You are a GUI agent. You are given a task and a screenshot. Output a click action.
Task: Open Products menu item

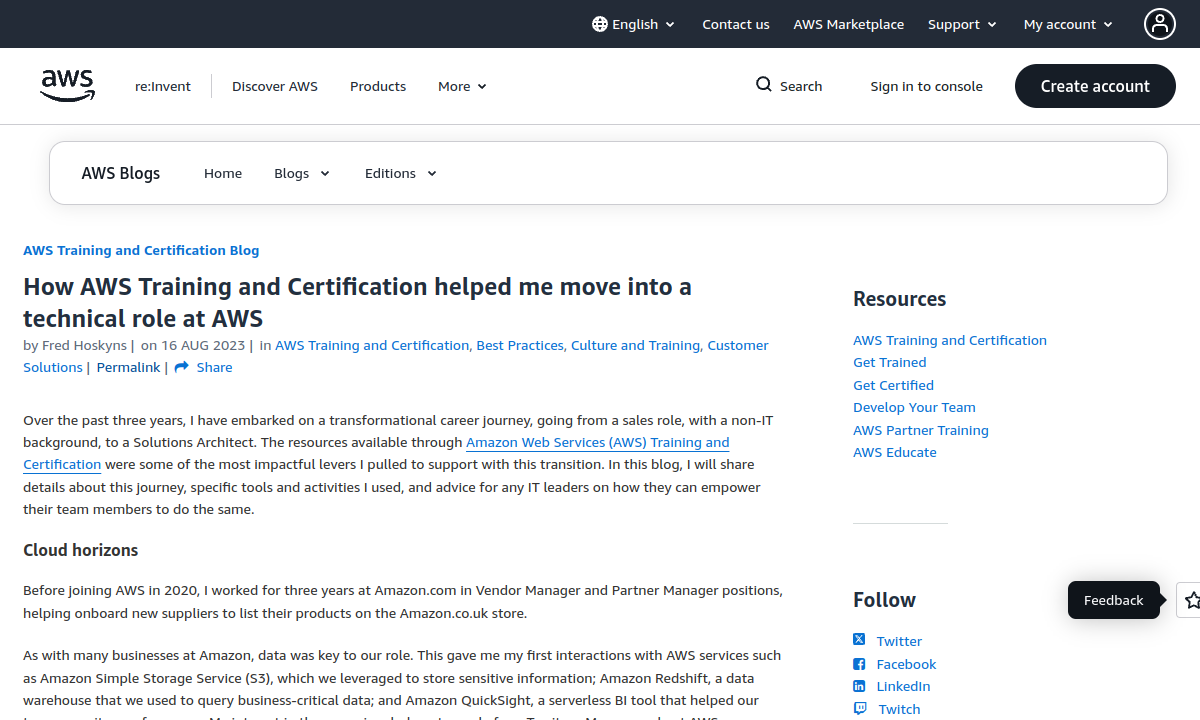[x=378, y=86]
